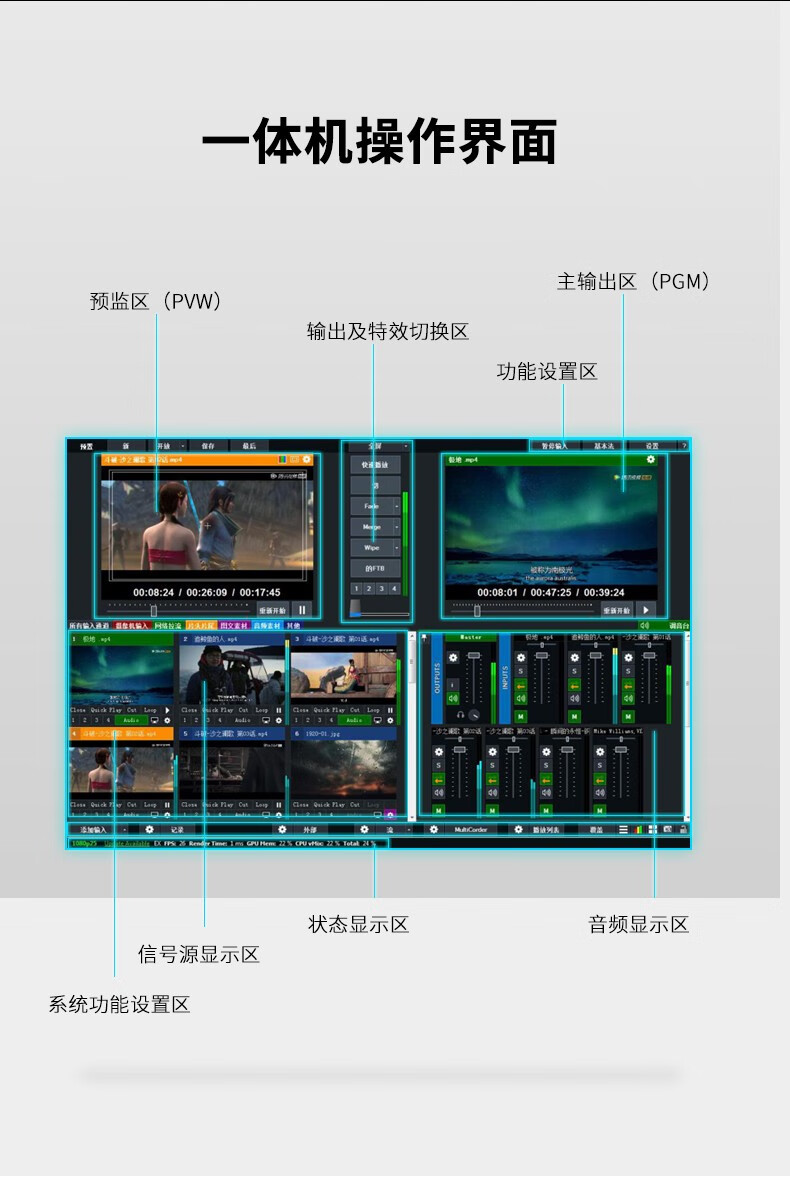Open gear settings for input 1 极地.mp4
The width and height of the screenshot is (790, 1181).
(x=166, y=720)
